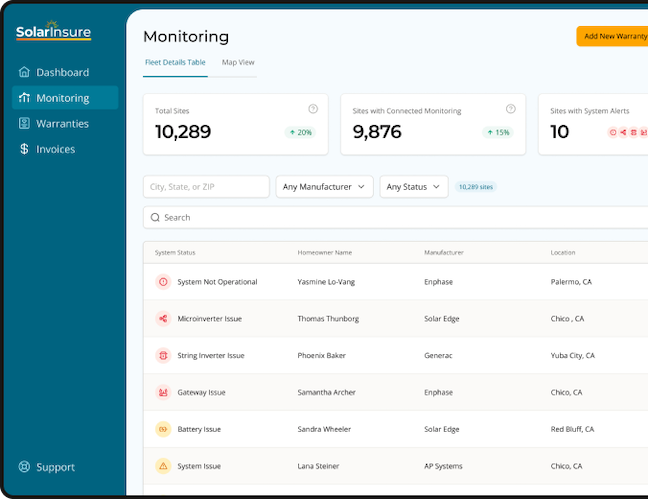648x499 pixels.
Task: Click Palermo, CA location cell
Action: click(x=571, y=282)
